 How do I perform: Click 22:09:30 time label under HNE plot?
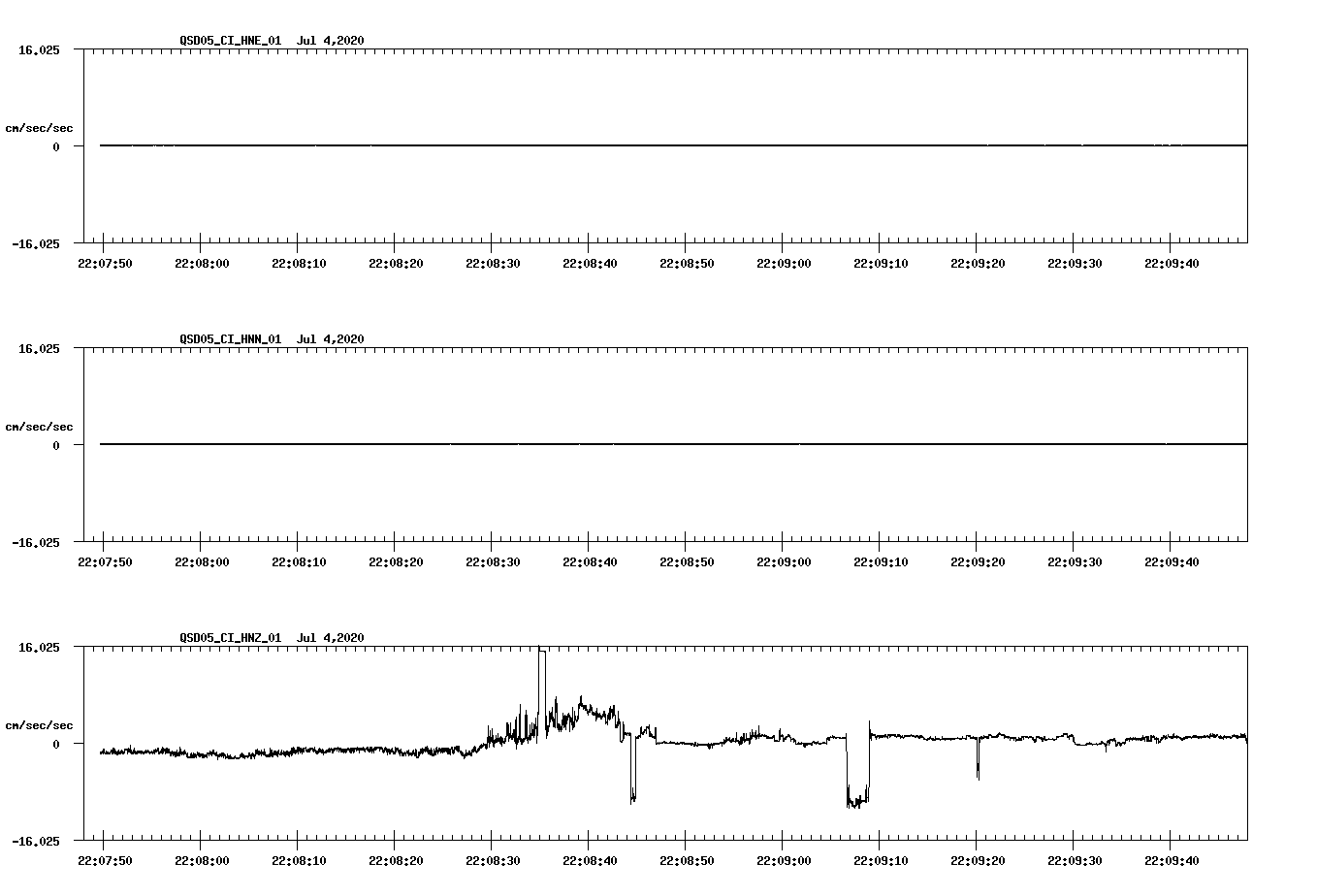[x=1075, y=263]
